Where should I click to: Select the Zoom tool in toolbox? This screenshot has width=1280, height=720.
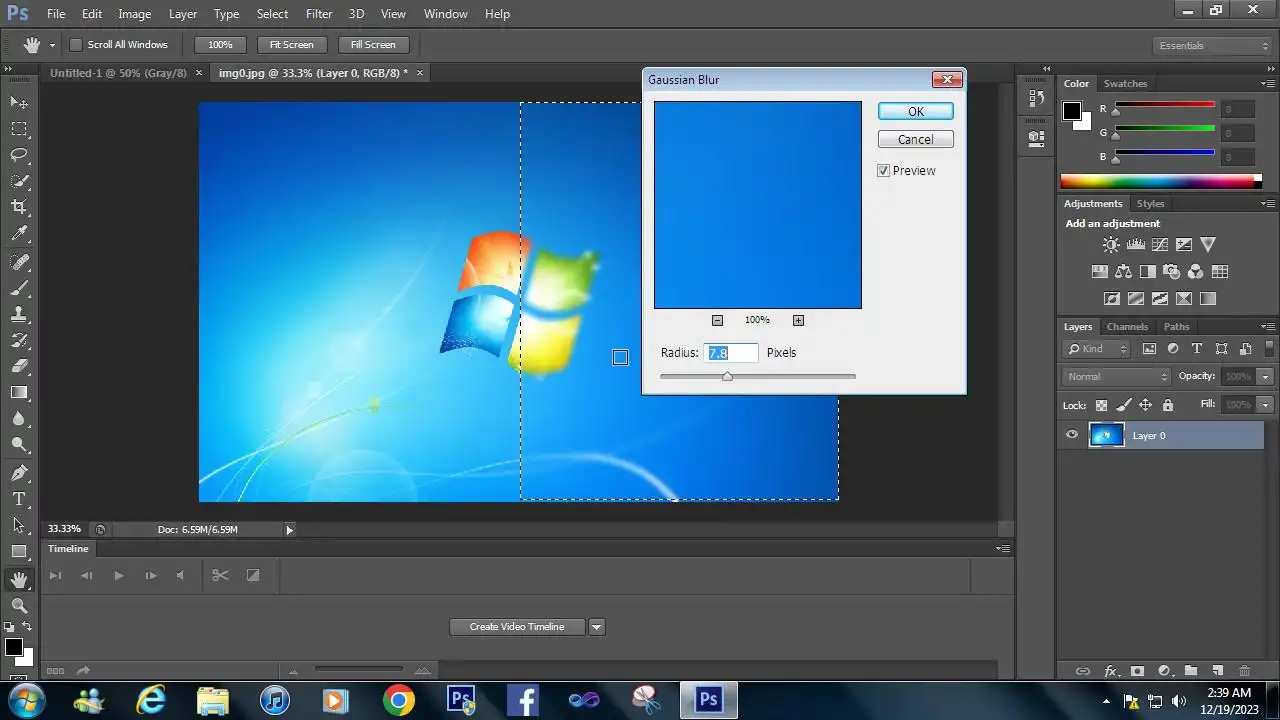click(x=19, y=605)
